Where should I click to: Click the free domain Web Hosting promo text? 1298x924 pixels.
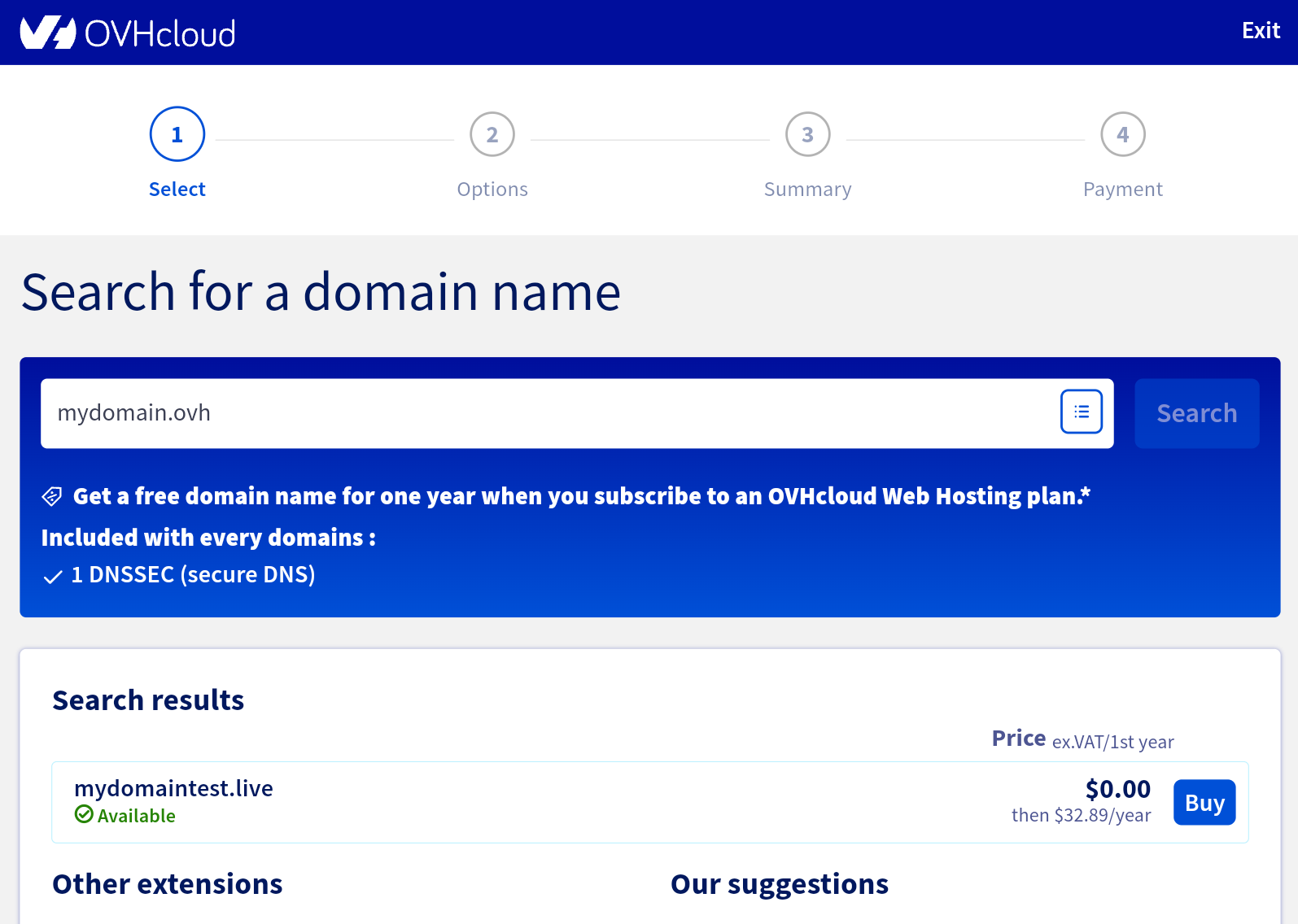click(581, 496)
